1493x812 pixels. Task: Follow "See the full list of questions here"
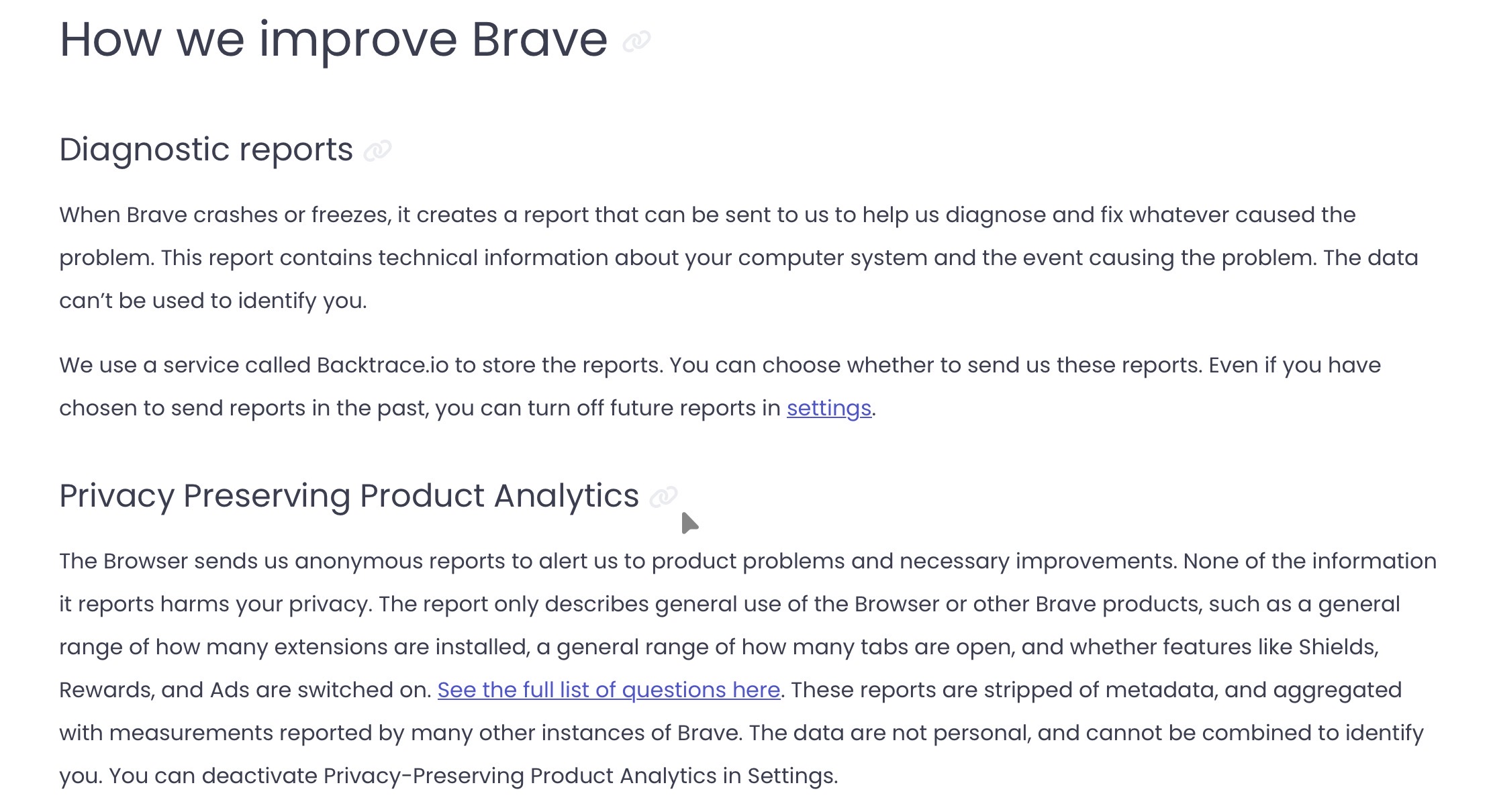tap(608, 690)
